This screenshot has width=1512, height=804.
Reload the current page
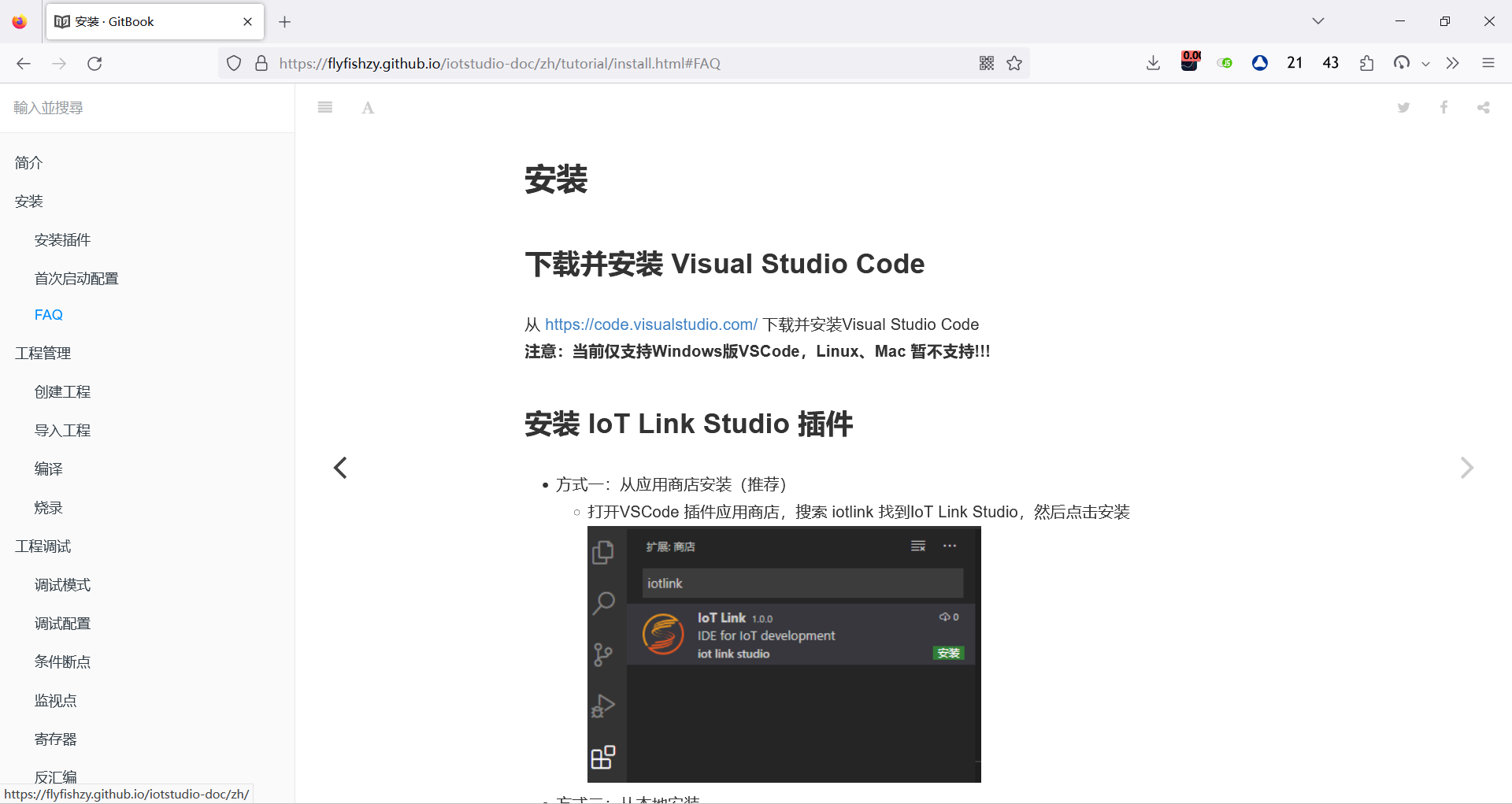click(94, 63)
